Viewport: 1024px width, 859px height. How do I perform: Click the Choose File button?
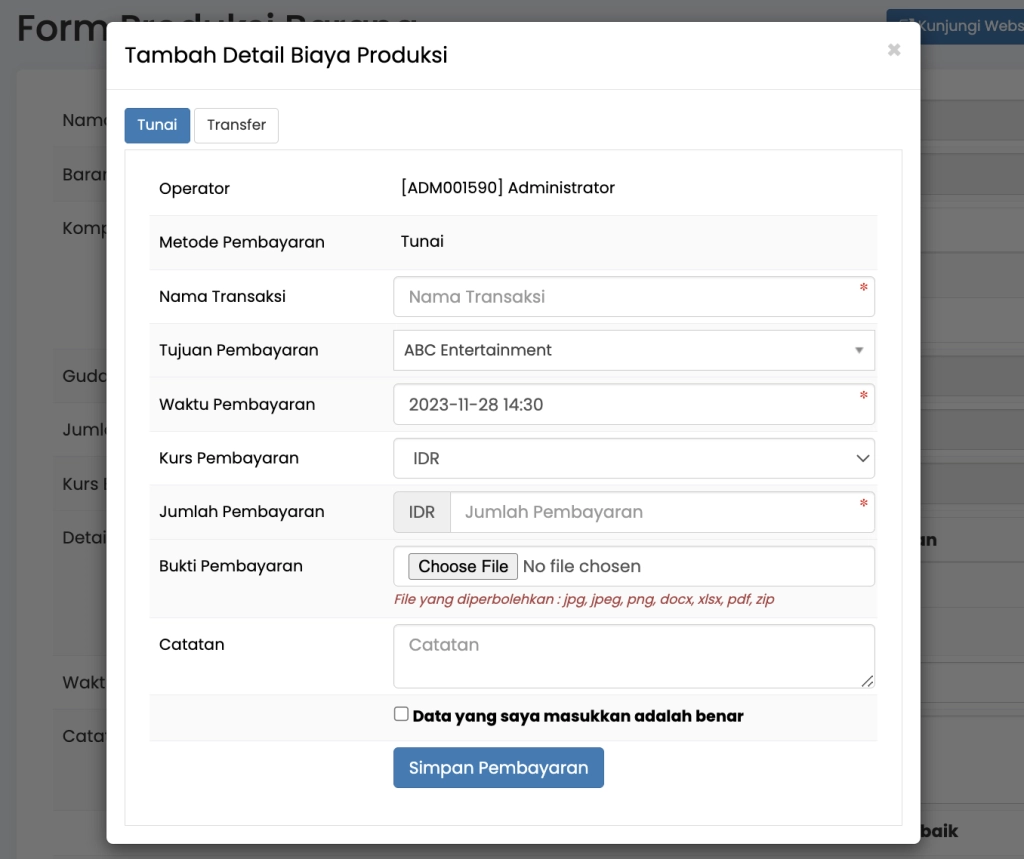(463, 567)
